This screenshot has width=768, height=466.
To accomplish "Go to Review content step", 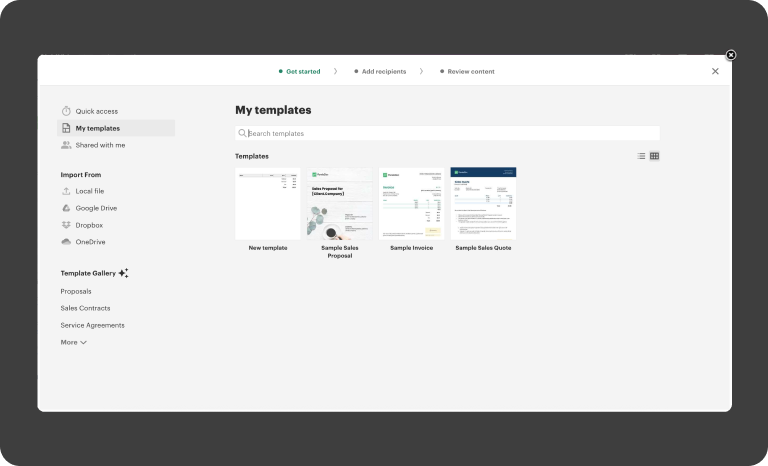I will click(x=467, y=72).
